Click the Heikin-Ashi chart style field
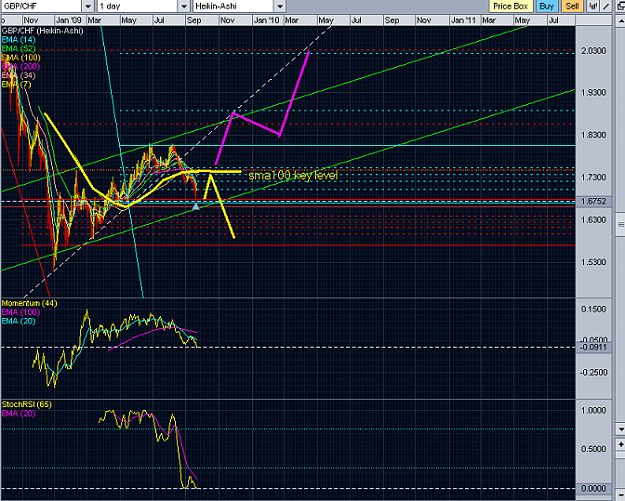The image size is (625, 501). pos(234,6)
